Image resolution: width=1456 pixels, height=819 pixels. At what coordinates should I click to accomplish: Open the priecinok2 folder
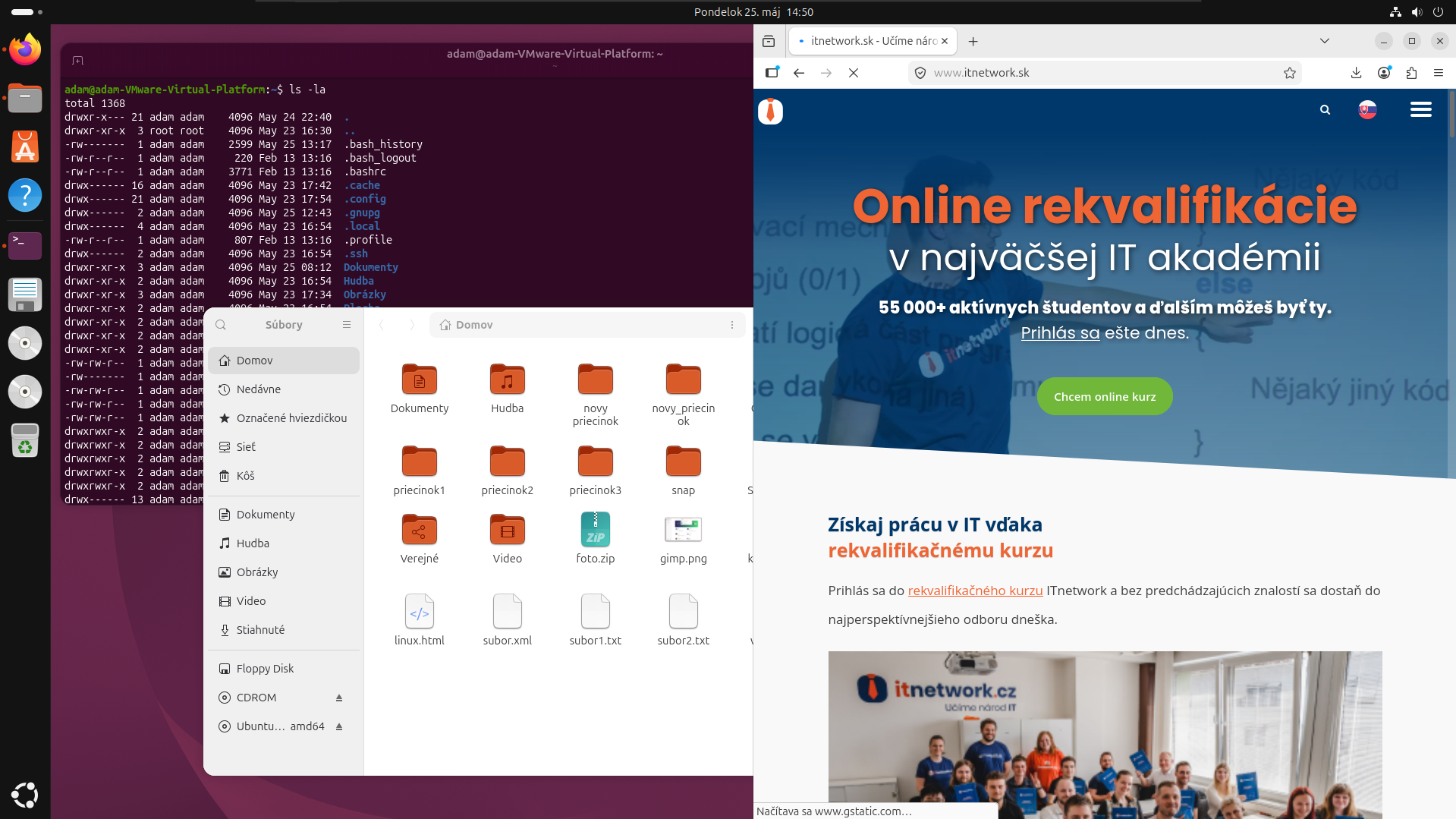(x=508, y=461)
